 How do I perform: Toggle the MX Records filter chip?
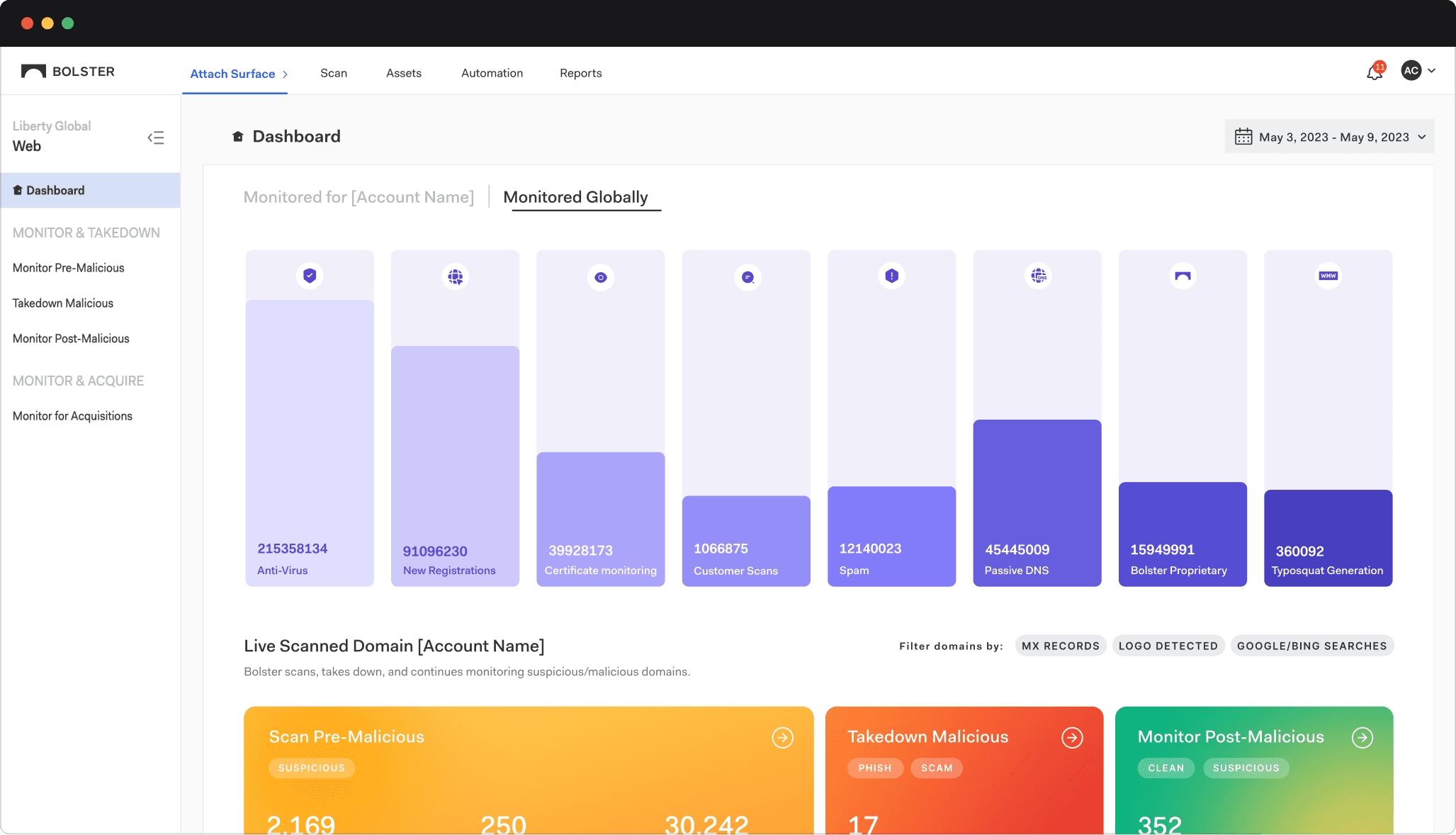[1060, 646]
